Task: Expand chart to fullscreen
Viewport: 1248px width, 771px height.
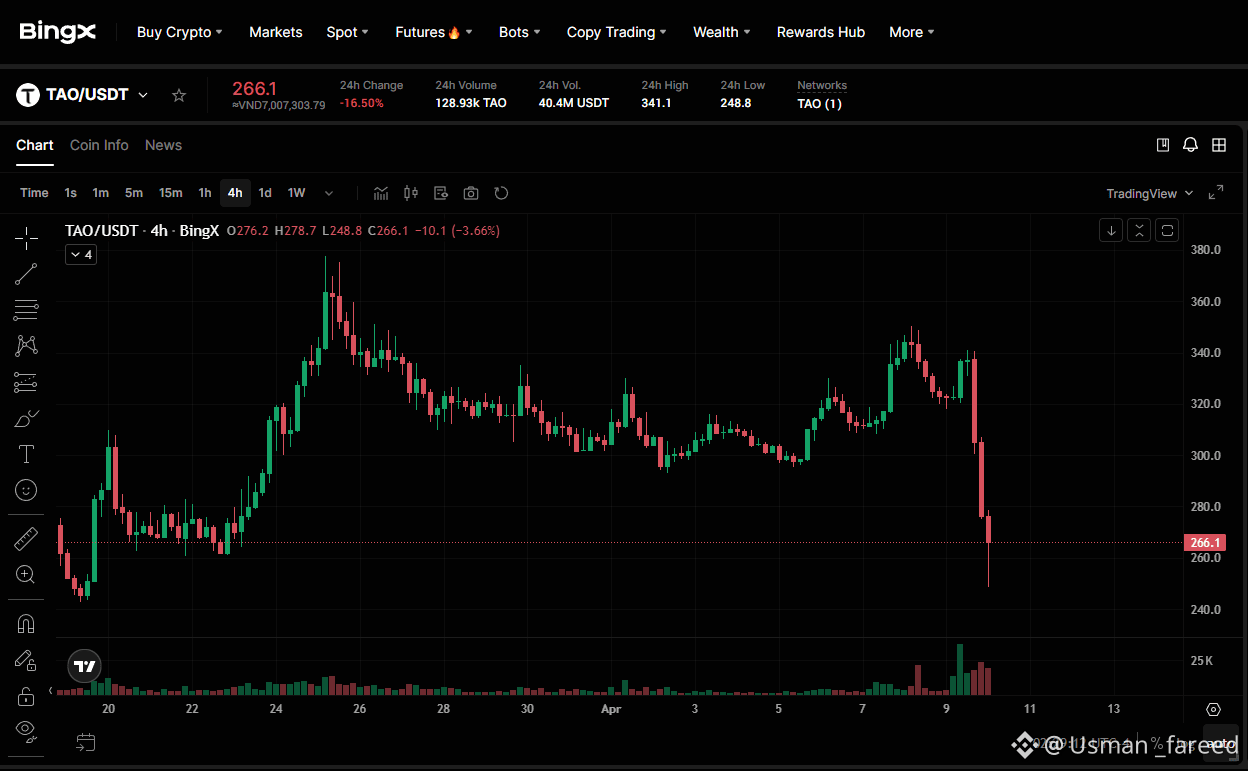Action: point(1216,193)
